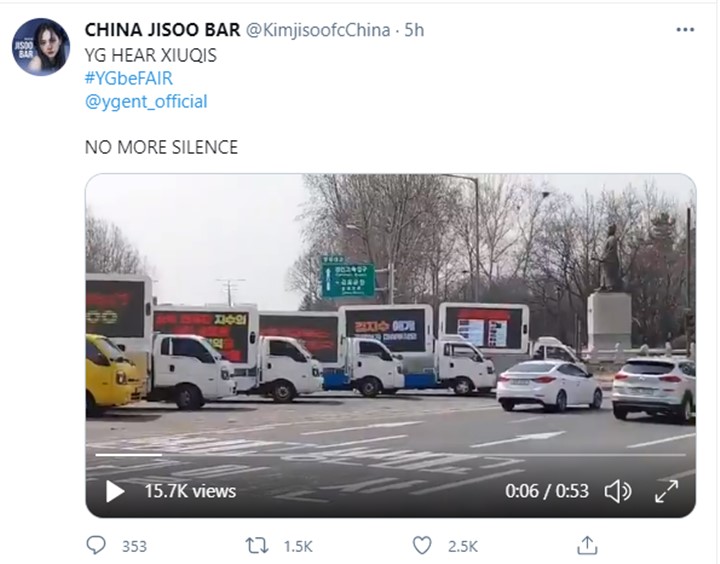Image resolution: width=720 pixels, height=564 pixels.
Task: Click the video frame showing trucks
Action: click(x=391, y=321)
